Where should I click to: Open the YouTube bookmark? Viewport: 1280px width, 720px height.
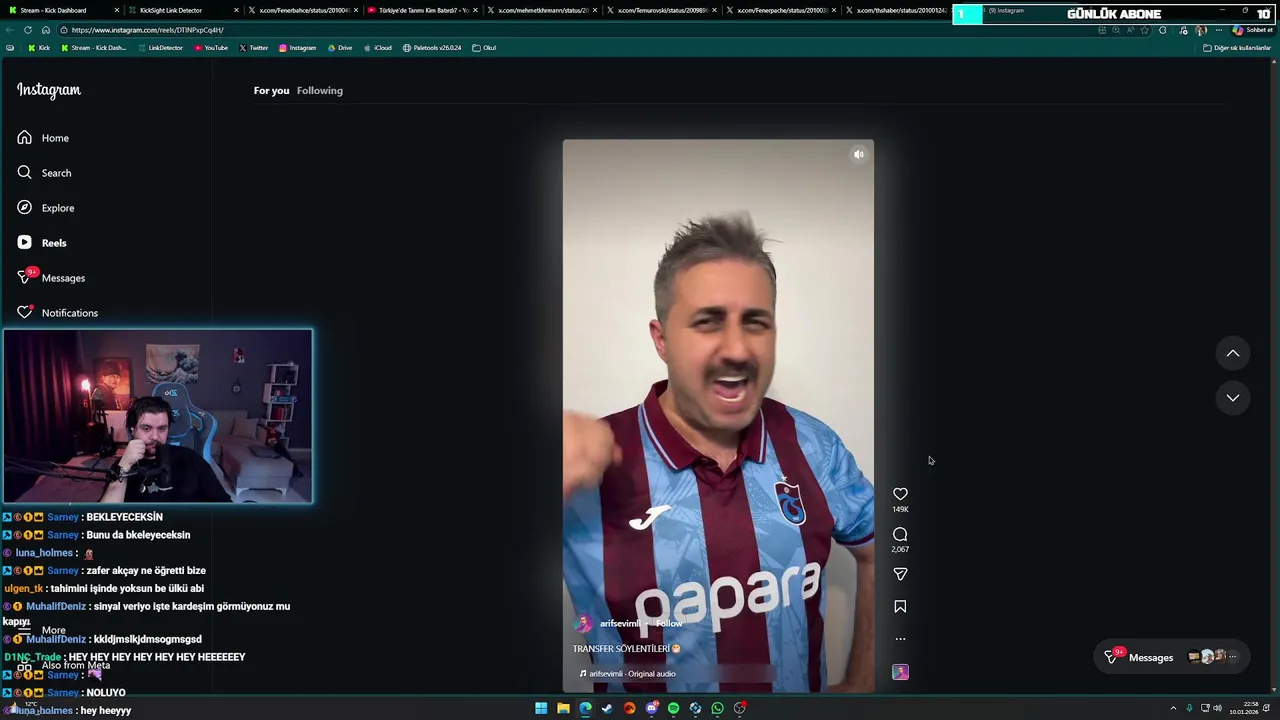(x=211, y=48)
